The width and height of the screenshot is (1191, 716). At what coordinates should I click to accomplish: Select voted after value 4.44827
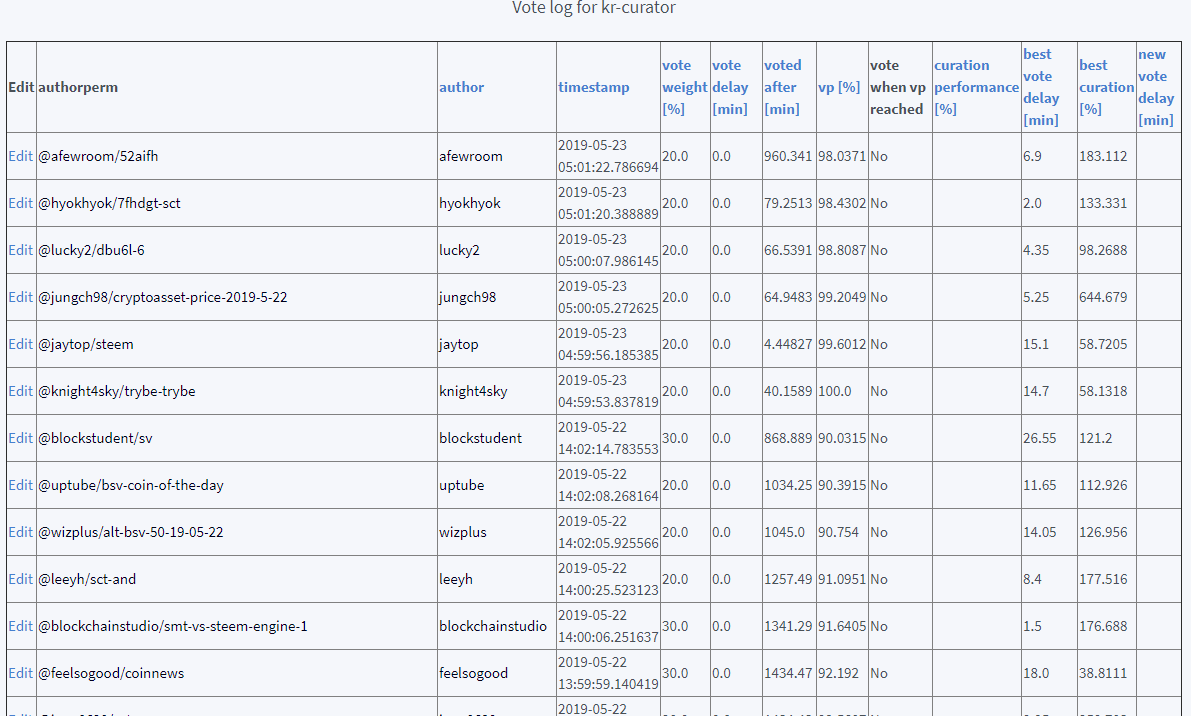788,345
